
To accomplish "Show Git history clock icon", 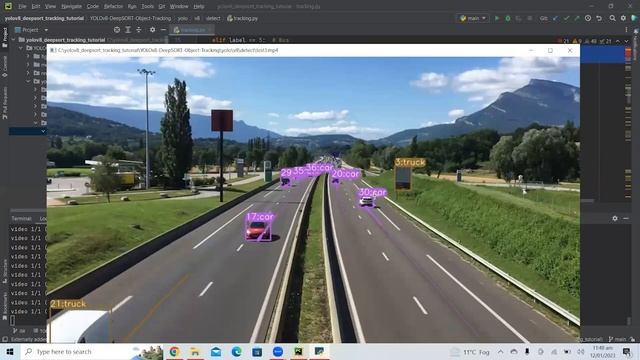I will (588, 18).
